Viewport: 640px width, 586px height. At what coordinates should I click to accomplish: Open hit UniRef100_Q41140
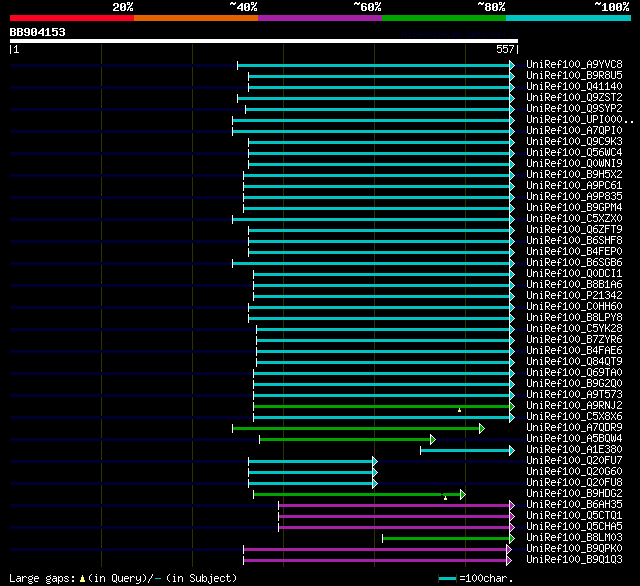(x=574, y=87)
